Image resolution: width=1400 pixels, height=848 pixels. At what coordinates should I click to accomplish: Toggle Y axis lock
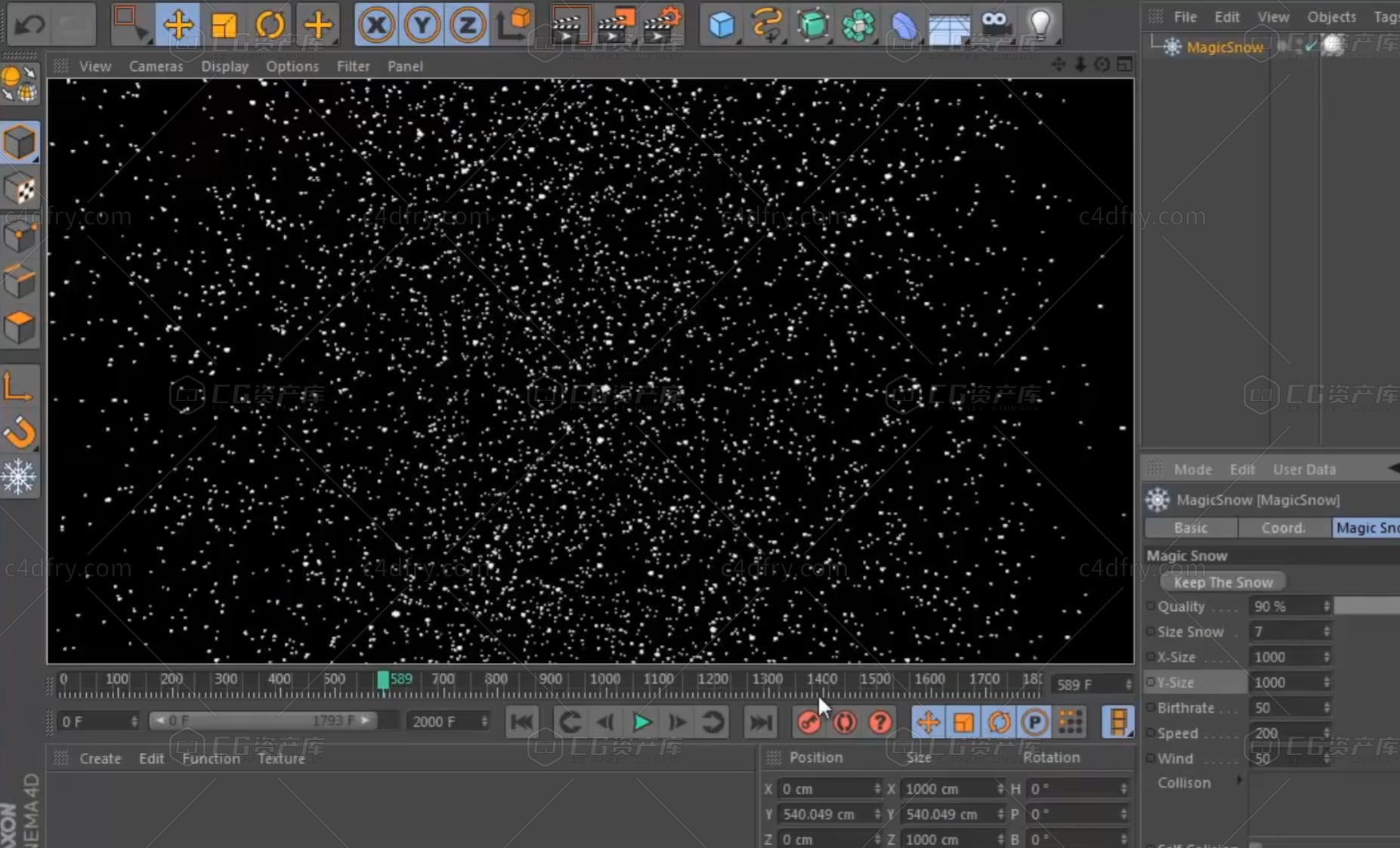422,25
